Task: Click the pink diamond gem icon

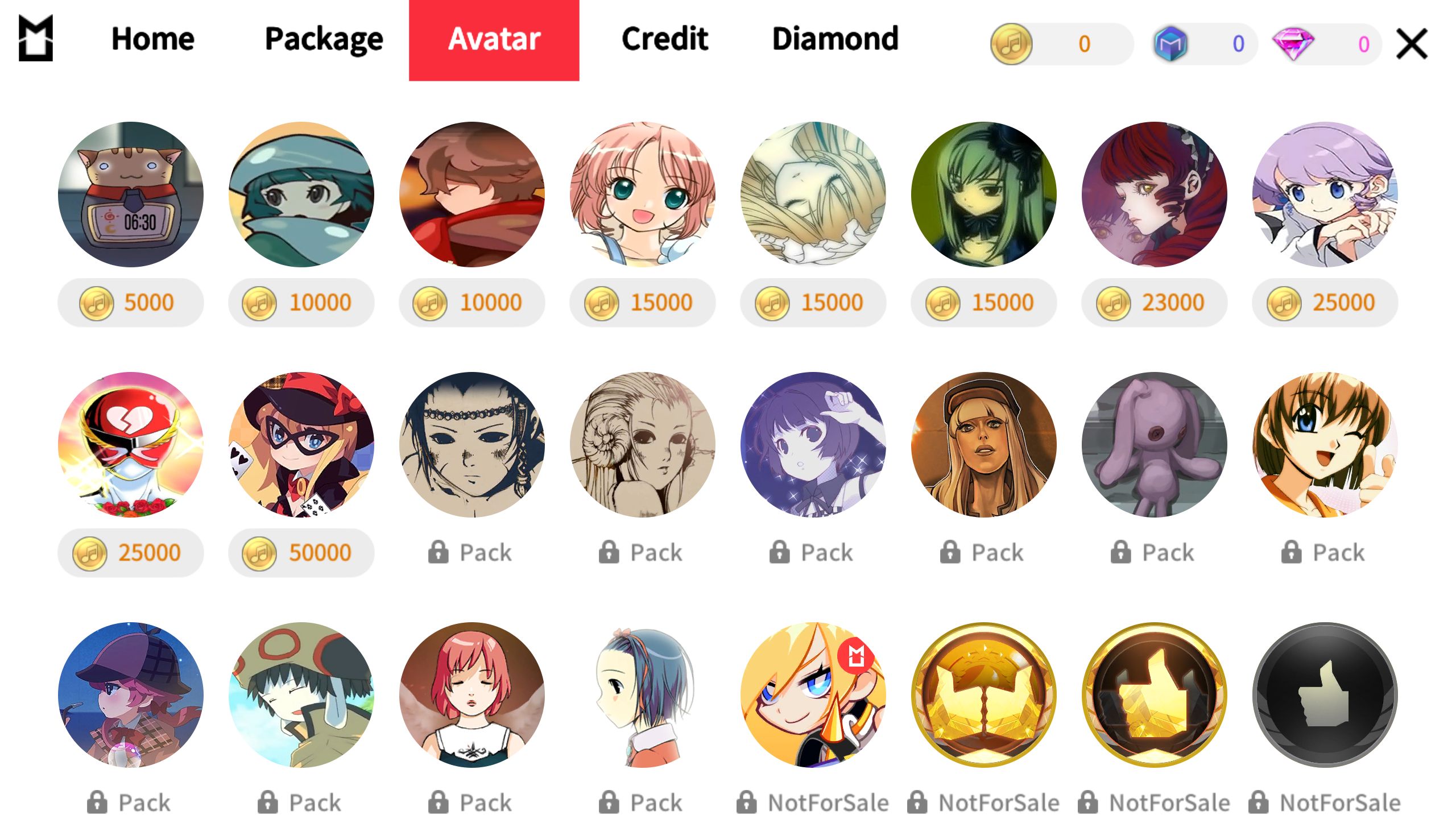Action: point(1293,44)
